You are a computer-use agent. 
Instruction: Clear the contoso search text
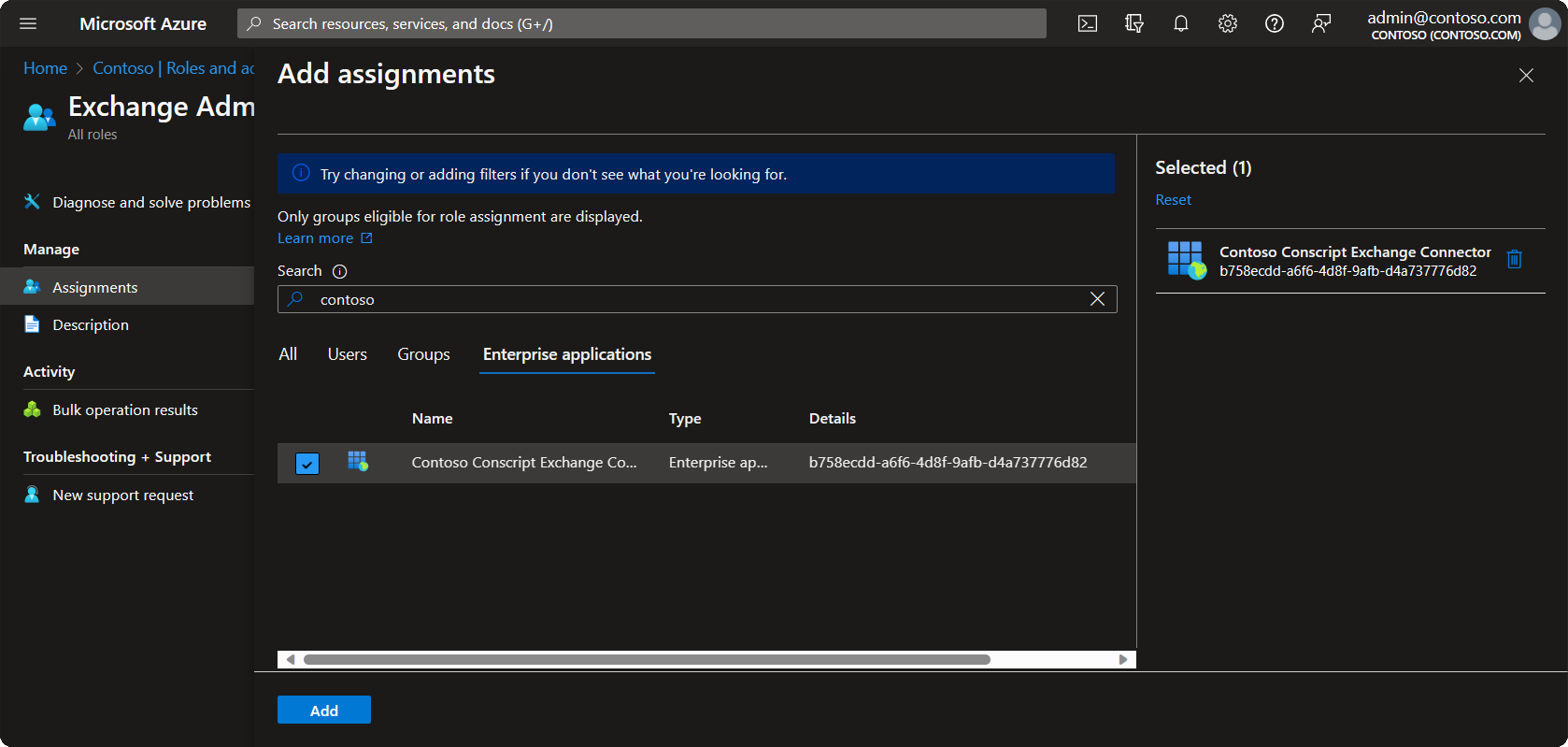tap(1097, 299)
